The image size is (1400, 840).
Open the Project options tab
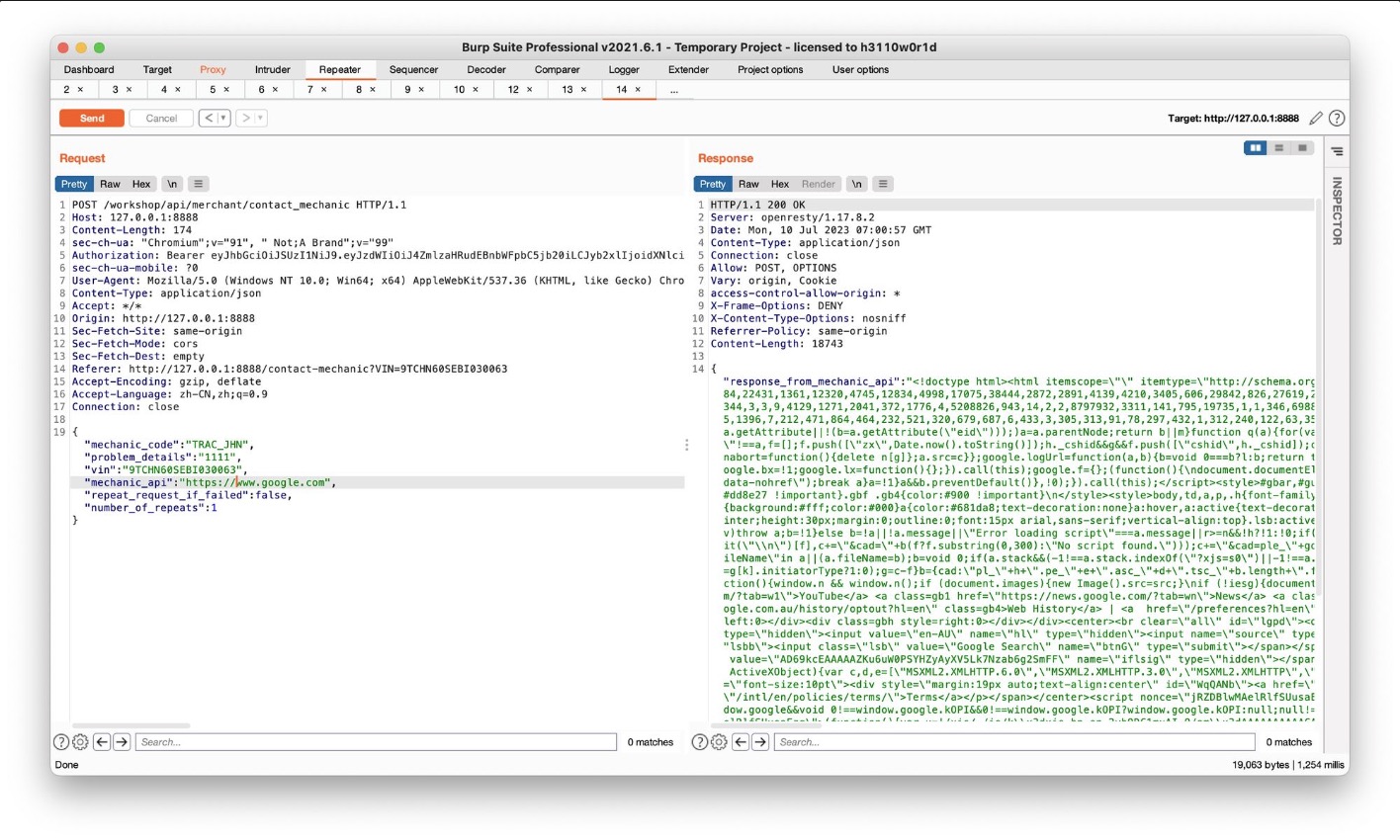(770, 70)
